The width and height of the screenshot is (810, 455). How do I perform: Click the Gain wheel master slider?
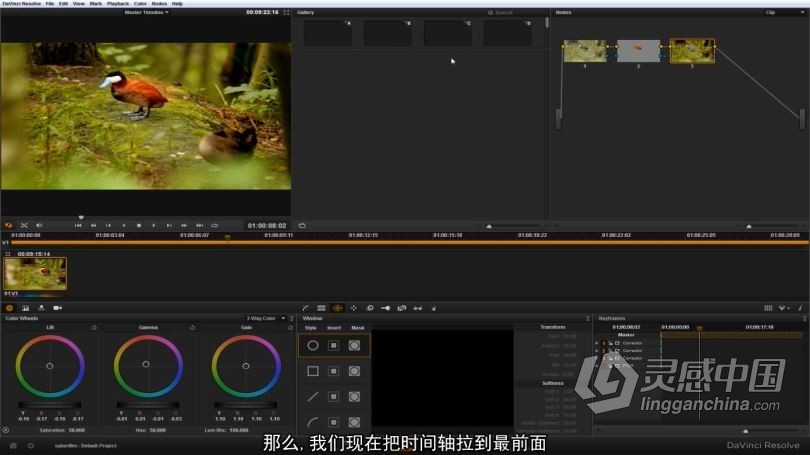point(246,405)
